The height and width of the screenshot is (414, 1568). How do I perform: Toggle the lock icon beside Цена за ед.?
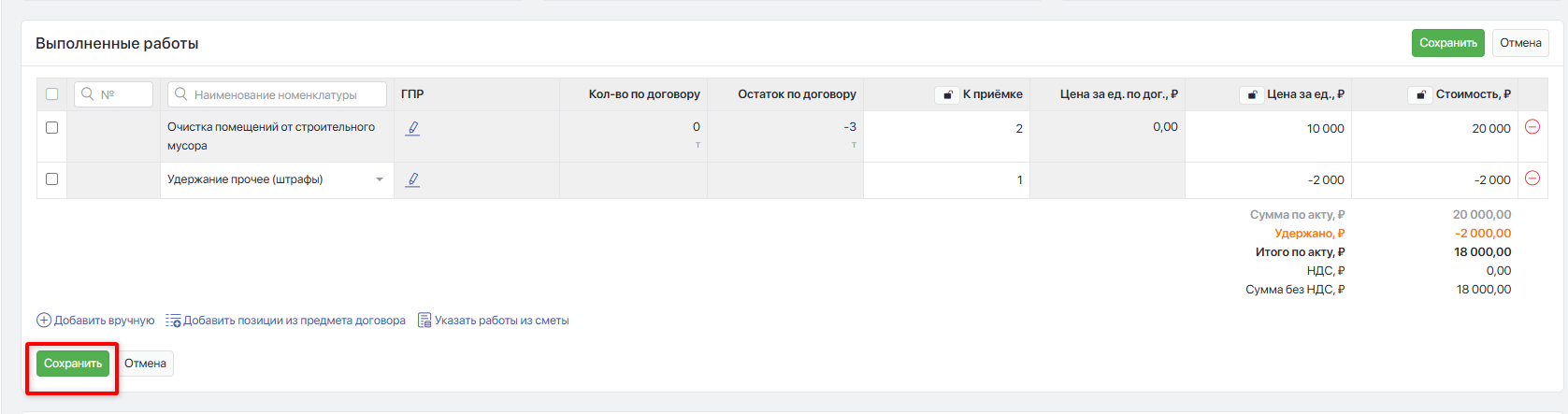pos(1251,94)
